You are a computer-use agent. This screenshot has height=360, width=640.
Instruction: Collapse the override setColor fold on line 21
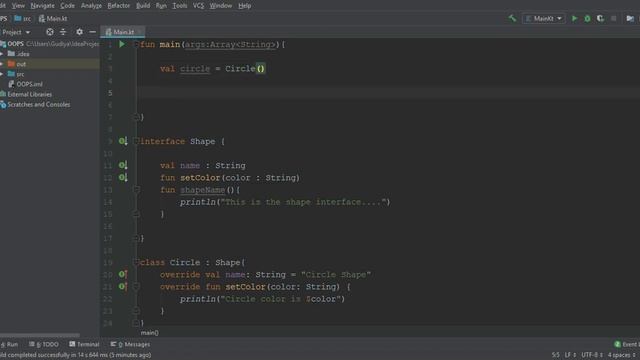(x=136, y=287)
